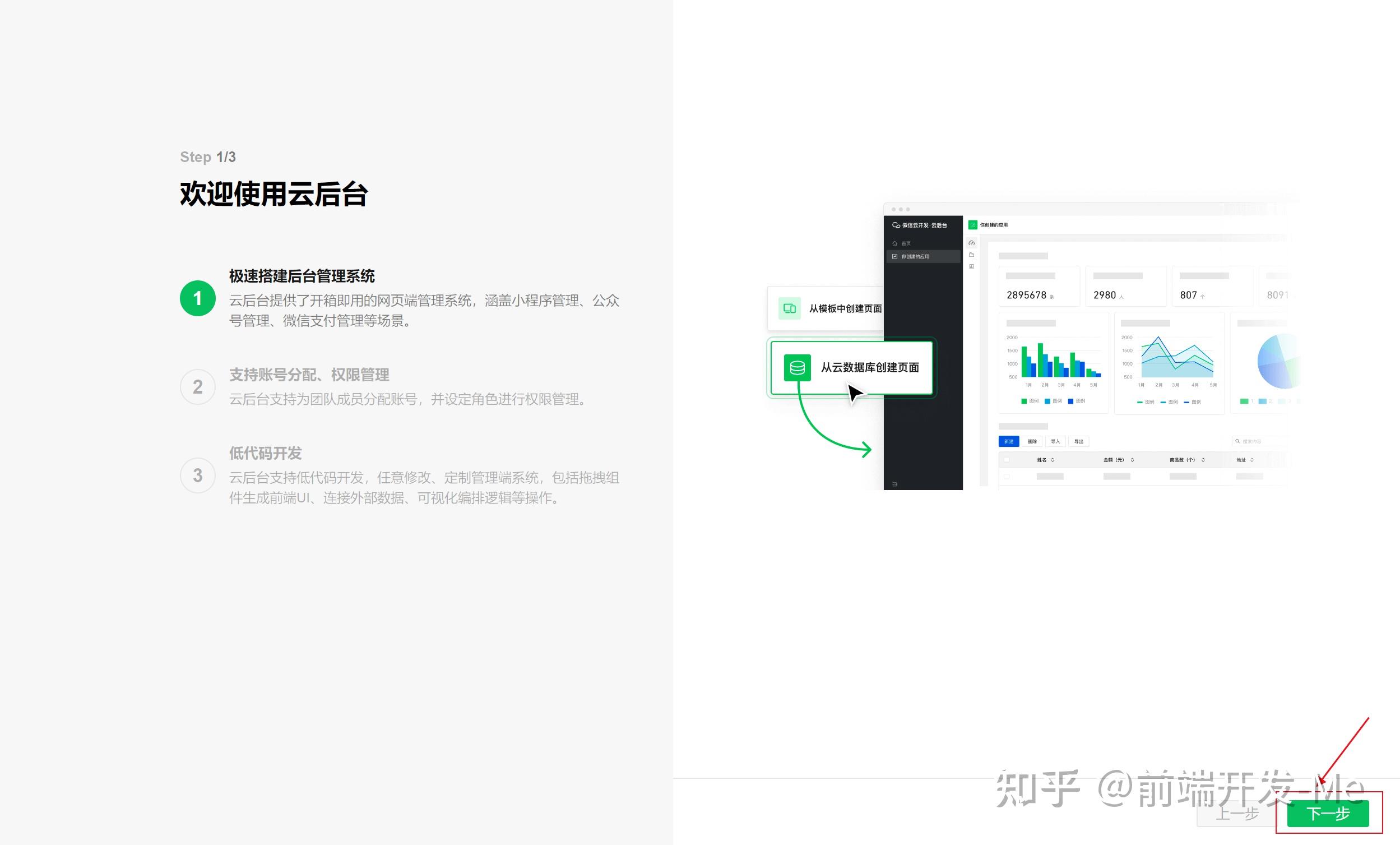Click the home icon beside 首页
This screenshot has width=1400, height=845.
pyautogui.click(x=895, y=243)
